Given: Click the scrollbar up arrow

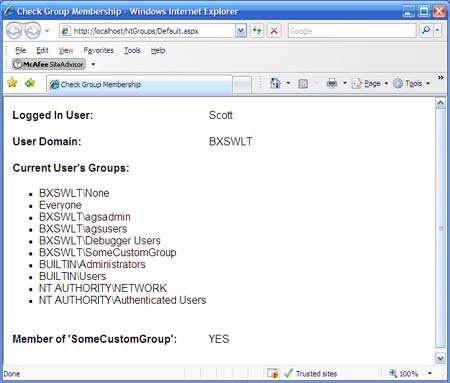Looking at the screenshot, I should click(440, 103).
